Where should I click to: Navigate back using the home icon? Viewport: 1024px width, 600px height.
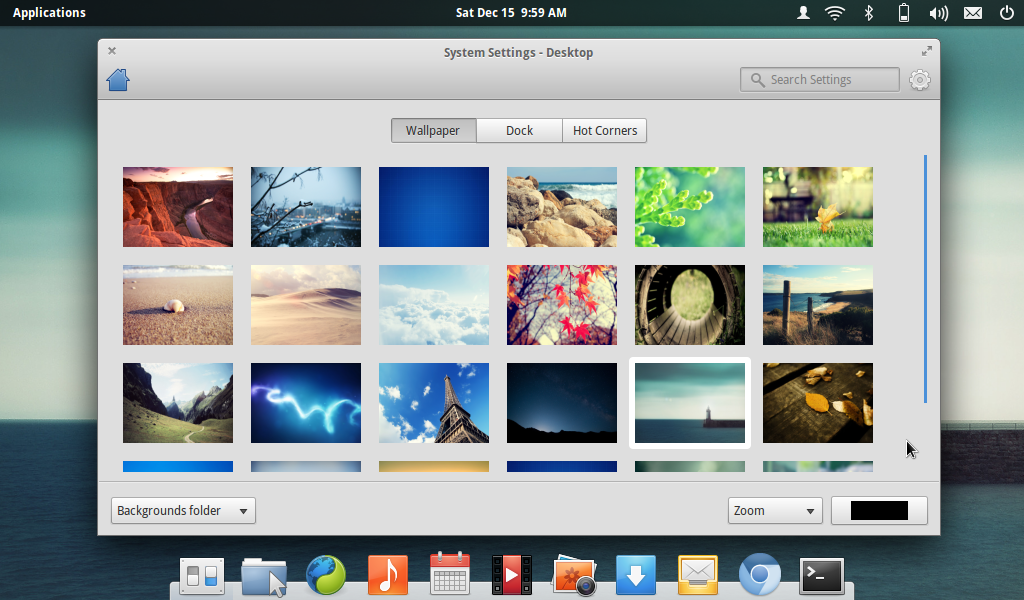click(117, 79)
